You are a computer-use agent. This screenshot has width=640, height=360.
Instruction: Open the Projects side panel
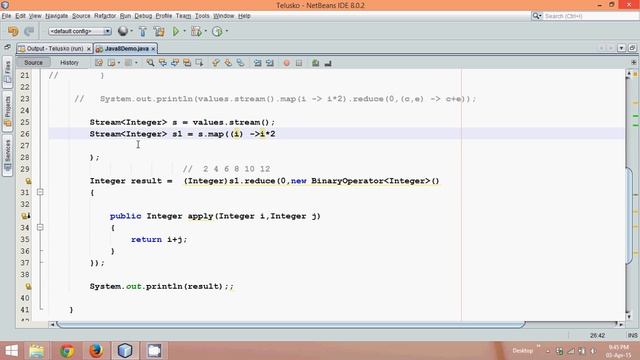click(7, 111)
